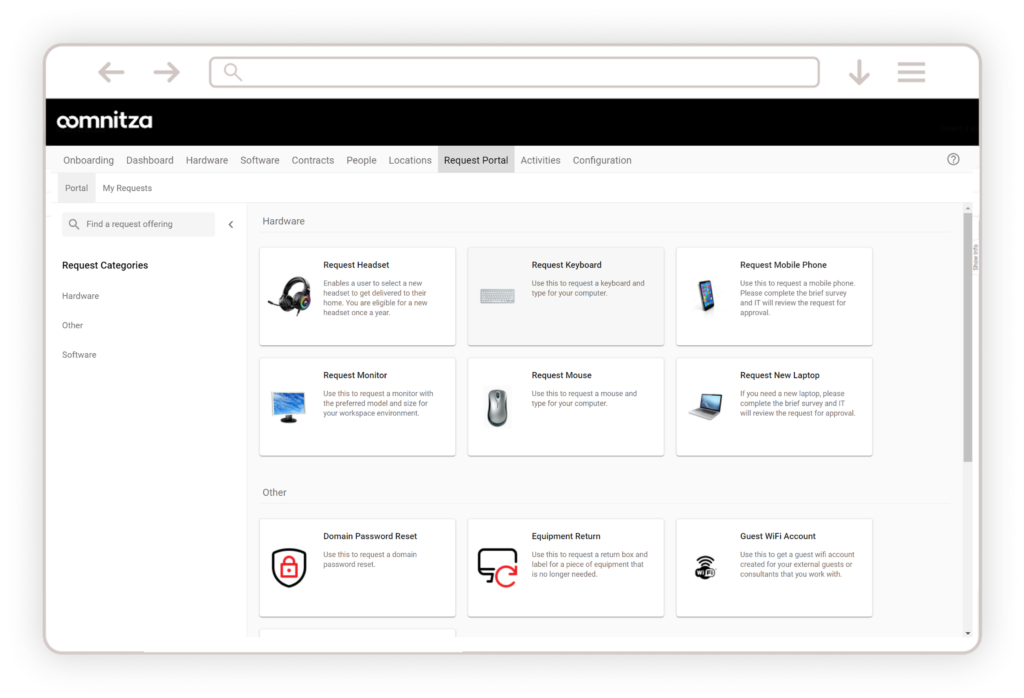The image size is (1024, 698).
Task: Click the mouse image on Request Mouse
Action: (497, 407)
